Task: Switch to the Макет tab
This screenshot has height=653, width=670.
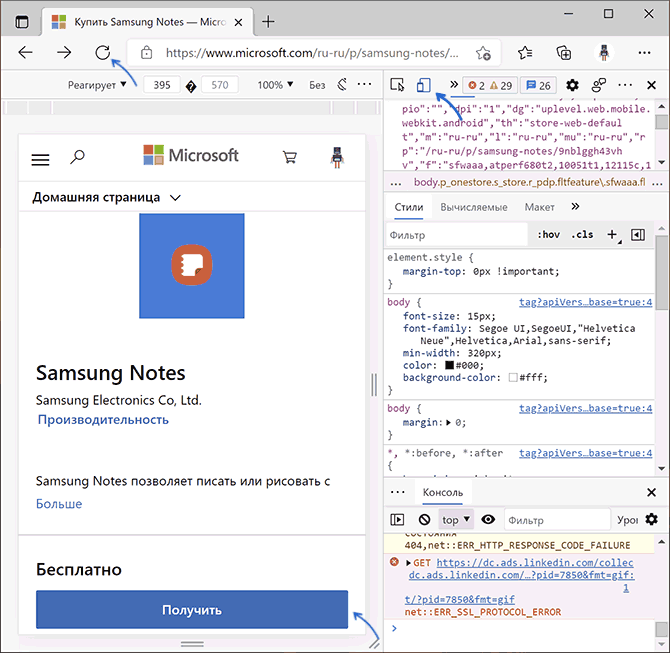Action: point(540,207)
